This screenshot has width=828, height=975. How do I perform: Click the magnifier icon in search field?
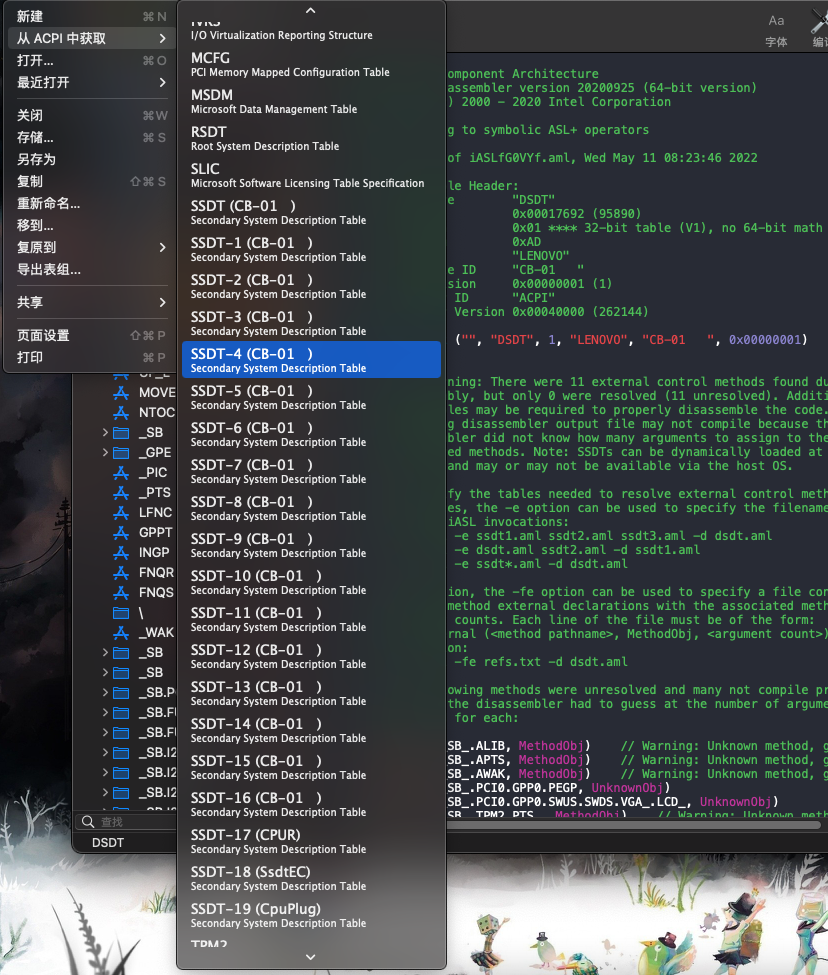coord(88,821)
